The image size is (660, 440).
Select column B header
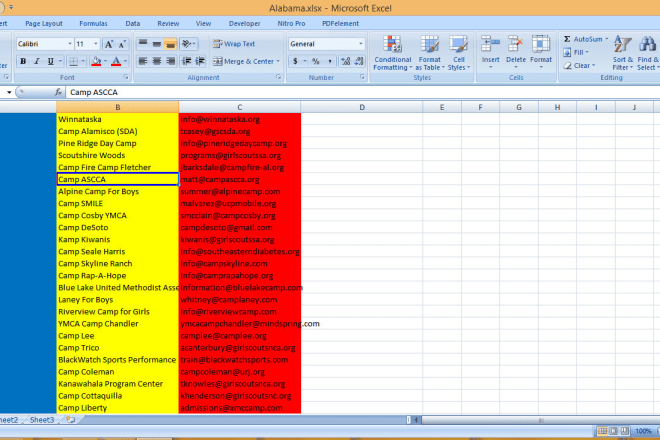[117, 107]
